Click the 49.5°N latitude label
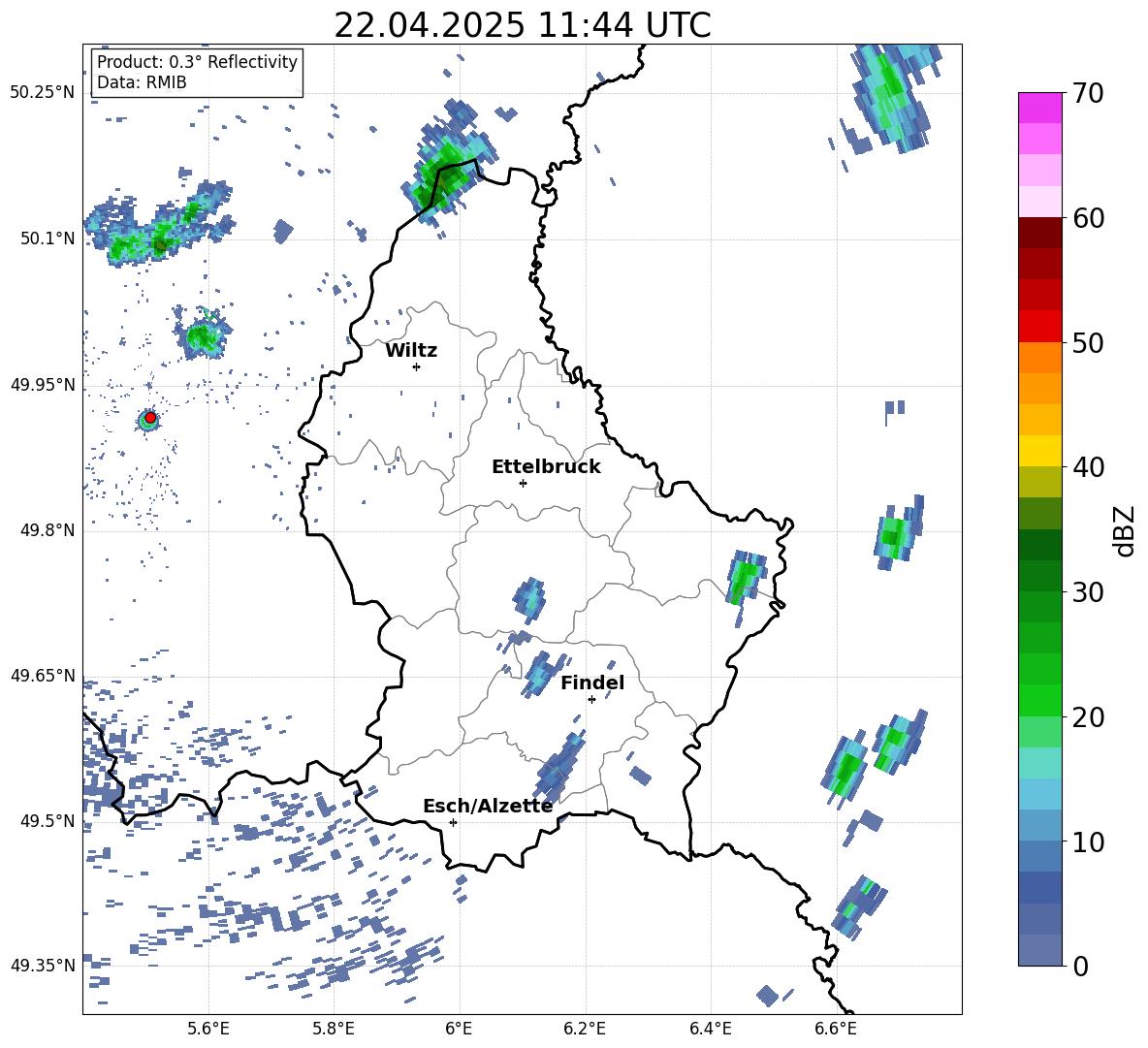This screenshot has width=1148, height=1048. click(x=48, y=820)
